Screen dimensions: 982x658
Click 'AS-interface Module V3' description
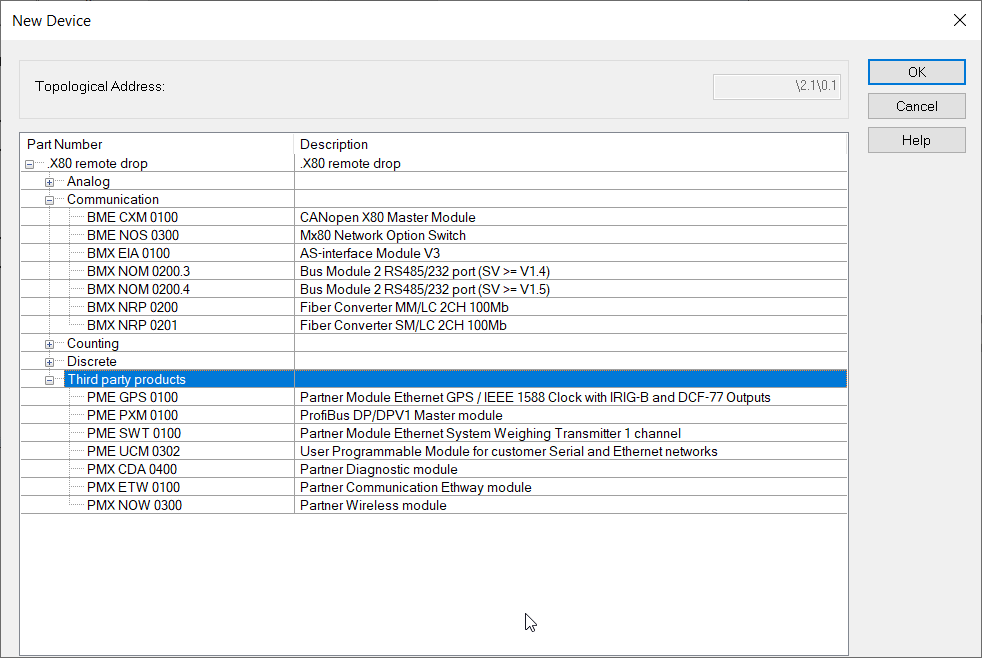(370, 254)
